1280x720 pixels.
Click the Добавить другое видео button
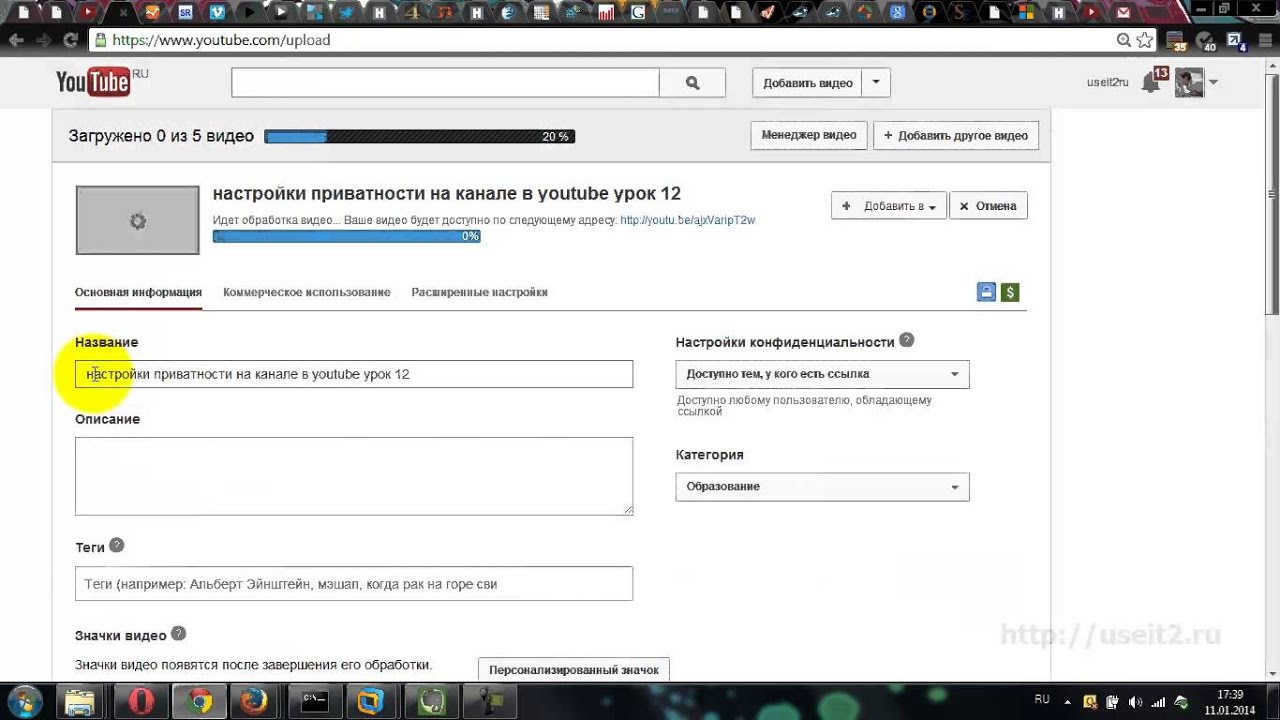(956, 135)
